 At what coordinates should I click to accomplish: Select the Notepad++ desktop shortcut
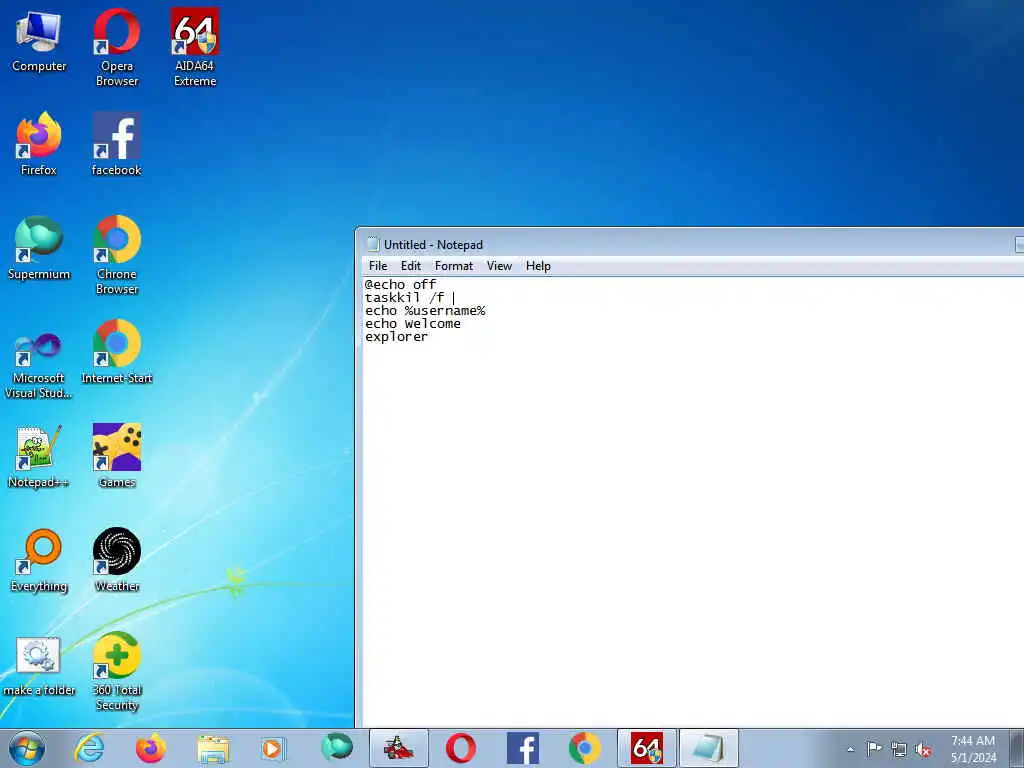(x=39, y=456)
